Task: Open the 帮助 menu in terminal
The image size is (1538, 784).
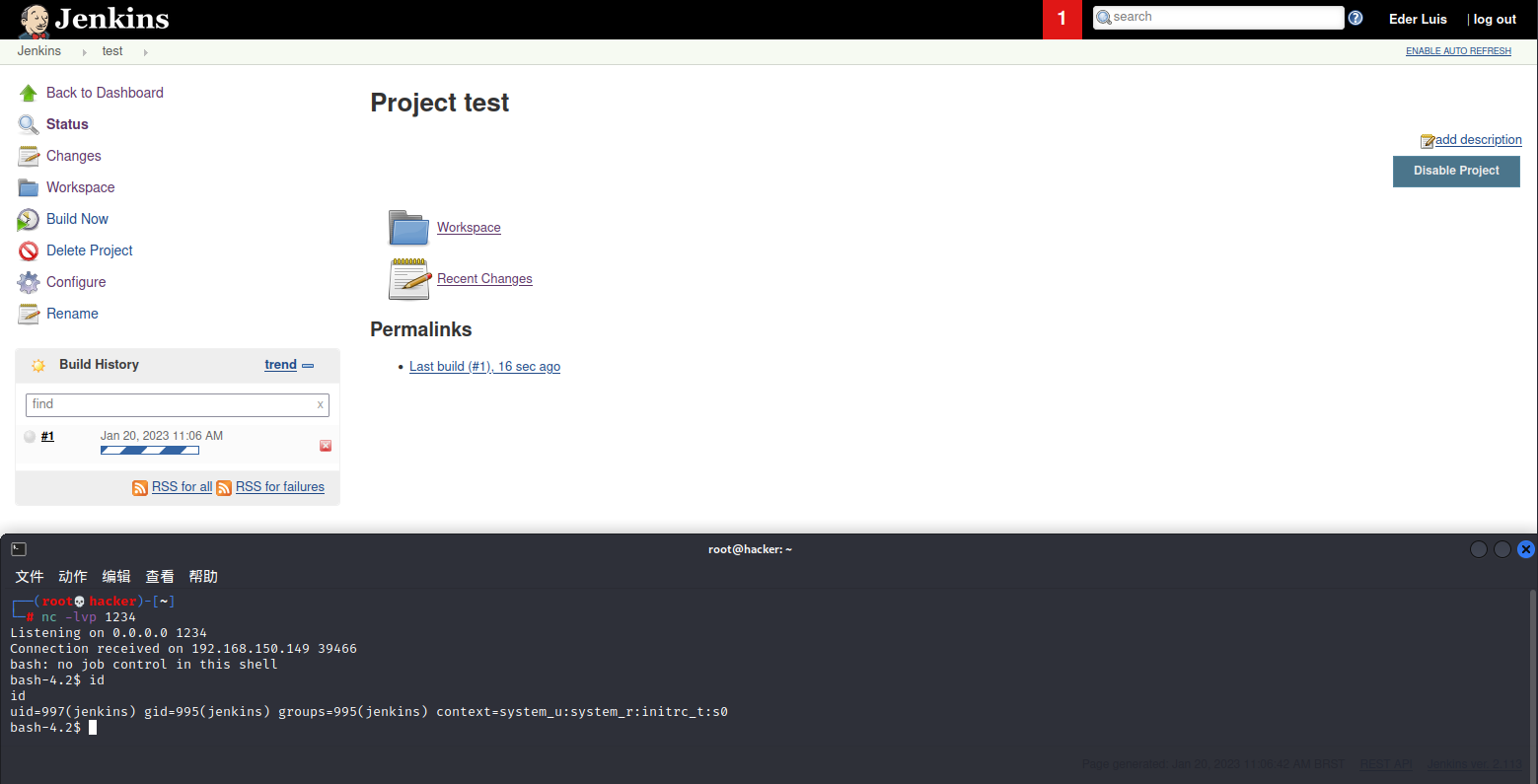Action: (x=203, y=577)
